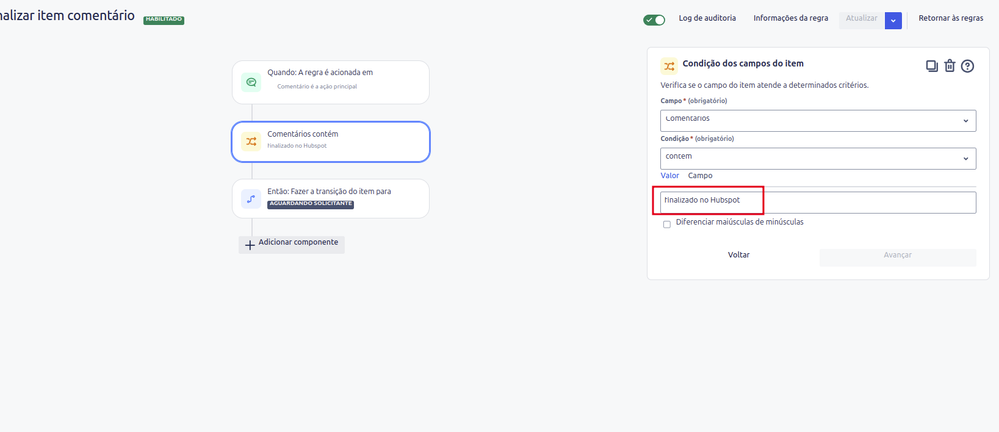
Task: Click the HABILITADO status badge
Action: (x=164, y=20)
